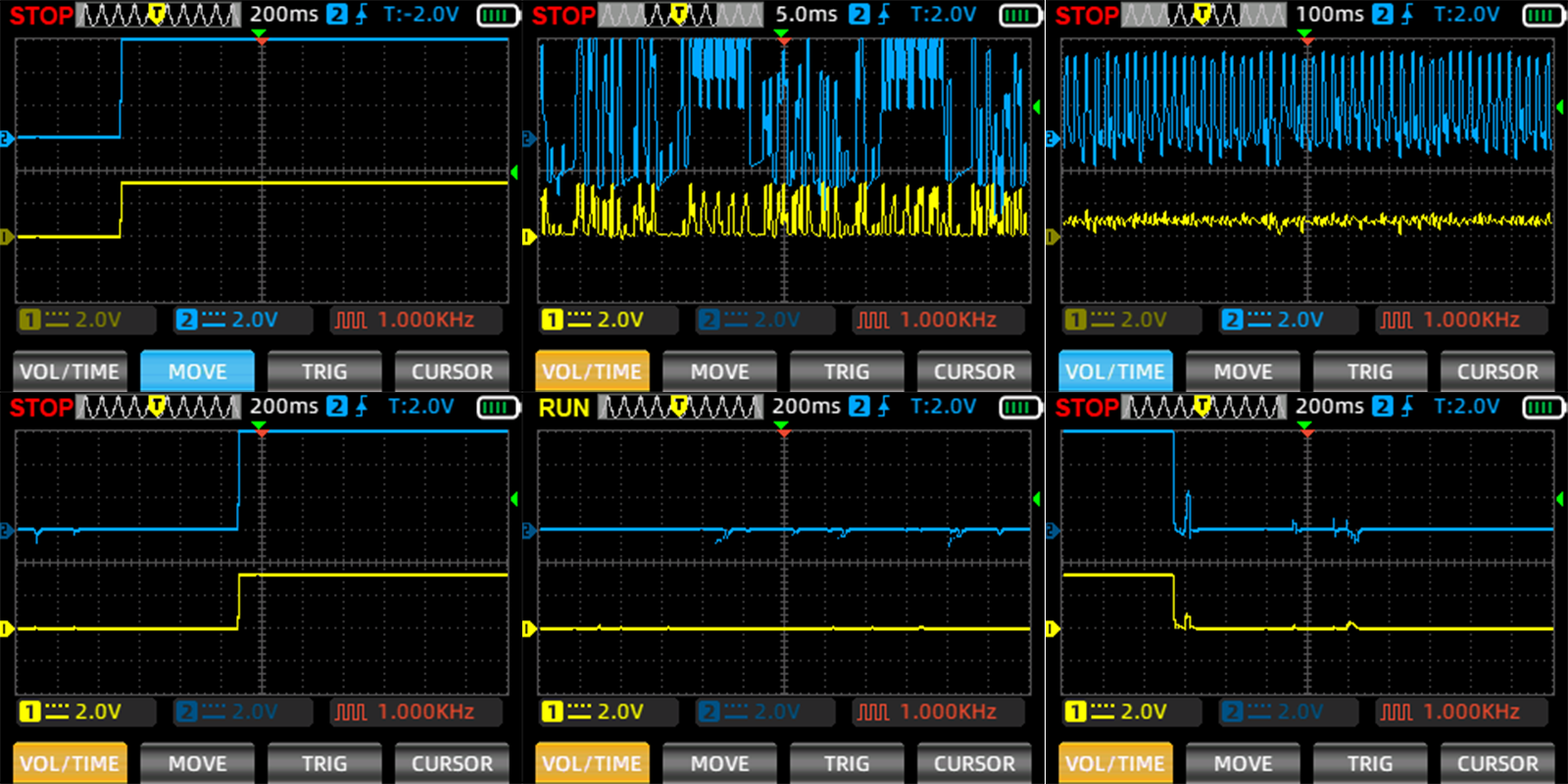
Task: Click yellow channel 1 ground marker in 5.0ms screen
Action: [529, 236]
